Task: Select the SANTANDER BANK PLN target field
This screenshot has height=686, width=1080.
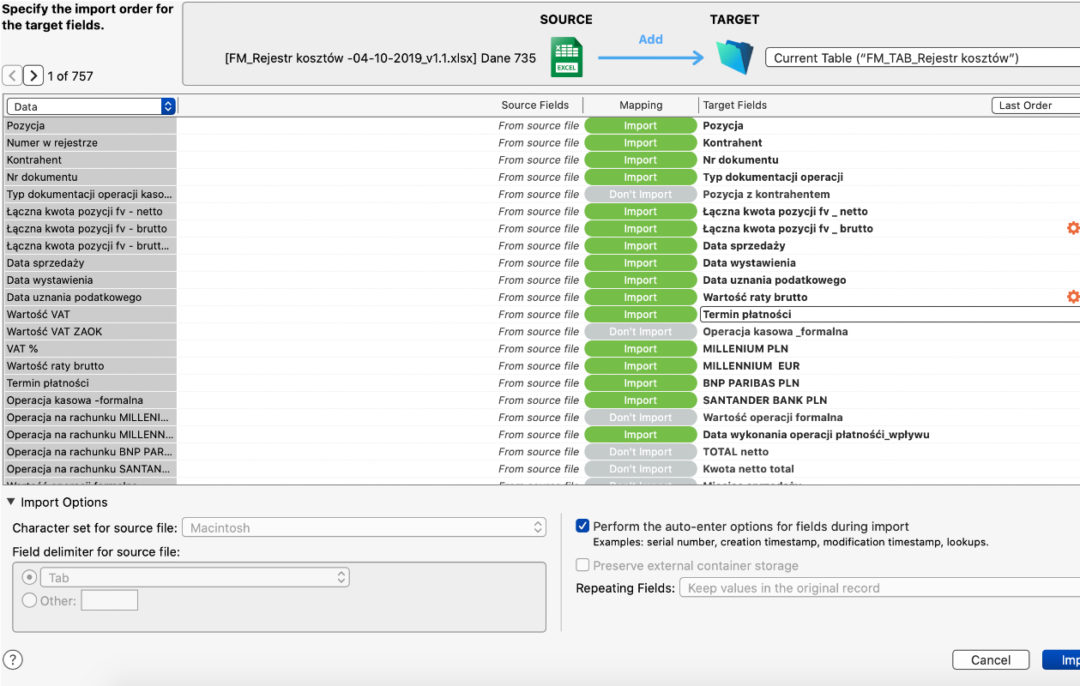Action: click(x=765, y=400)
